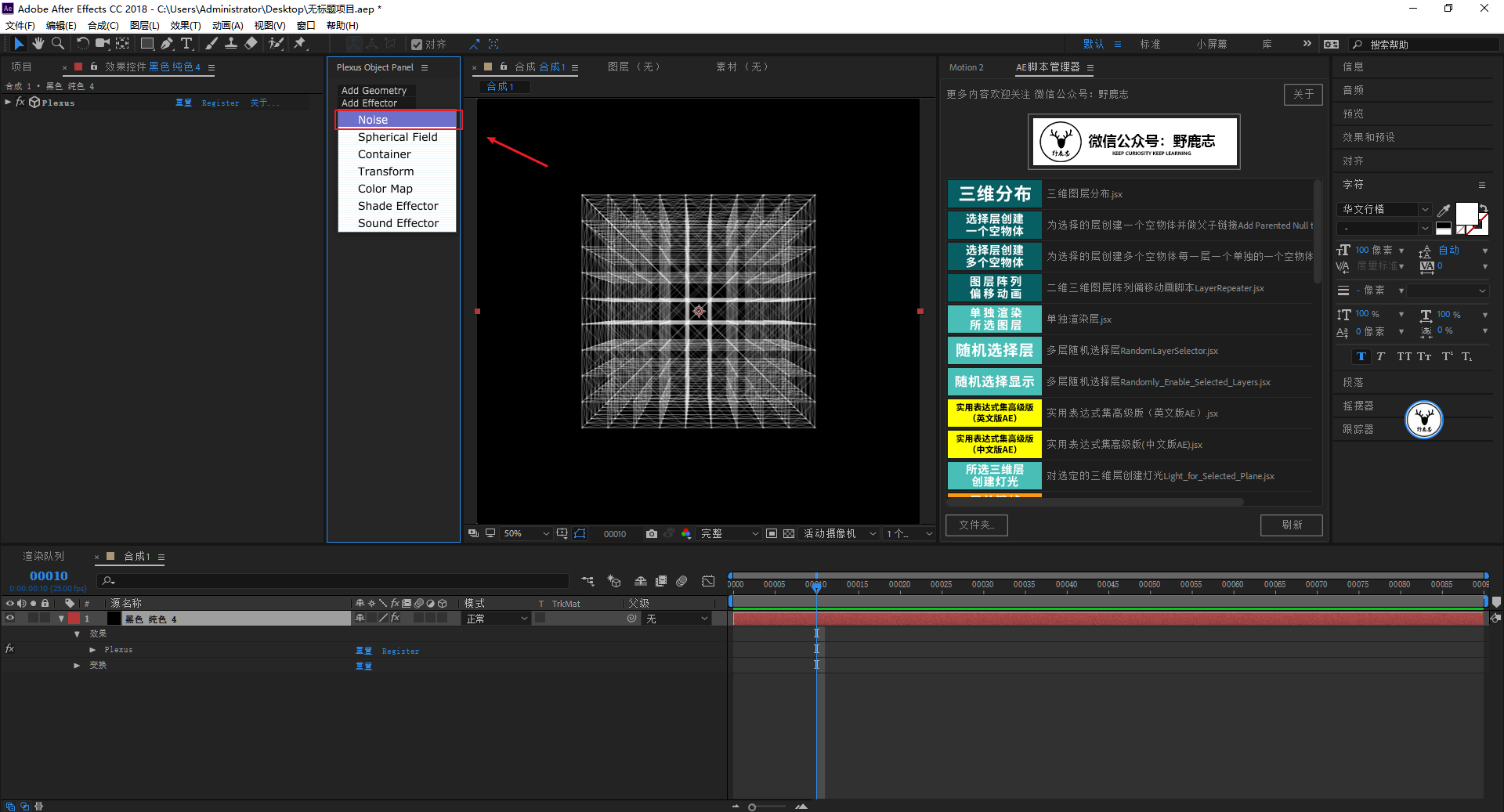Select the Selection arrow tool
Viewport: 1504px width, 812px height.
tap(19, 44)
